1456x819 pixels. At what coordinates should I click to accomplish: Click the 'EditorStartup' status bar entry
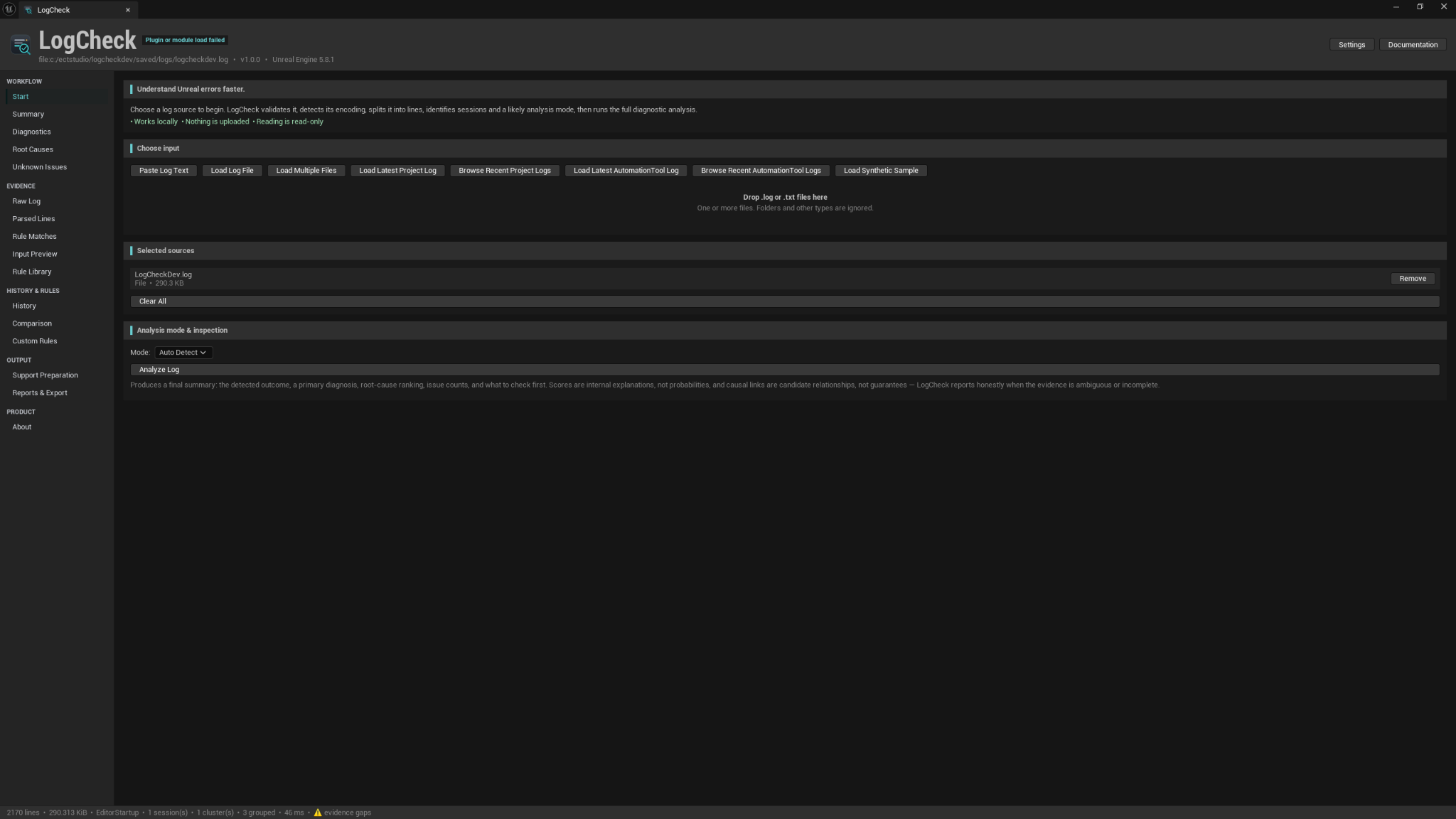pyautogui.click(x=117, y=813)
